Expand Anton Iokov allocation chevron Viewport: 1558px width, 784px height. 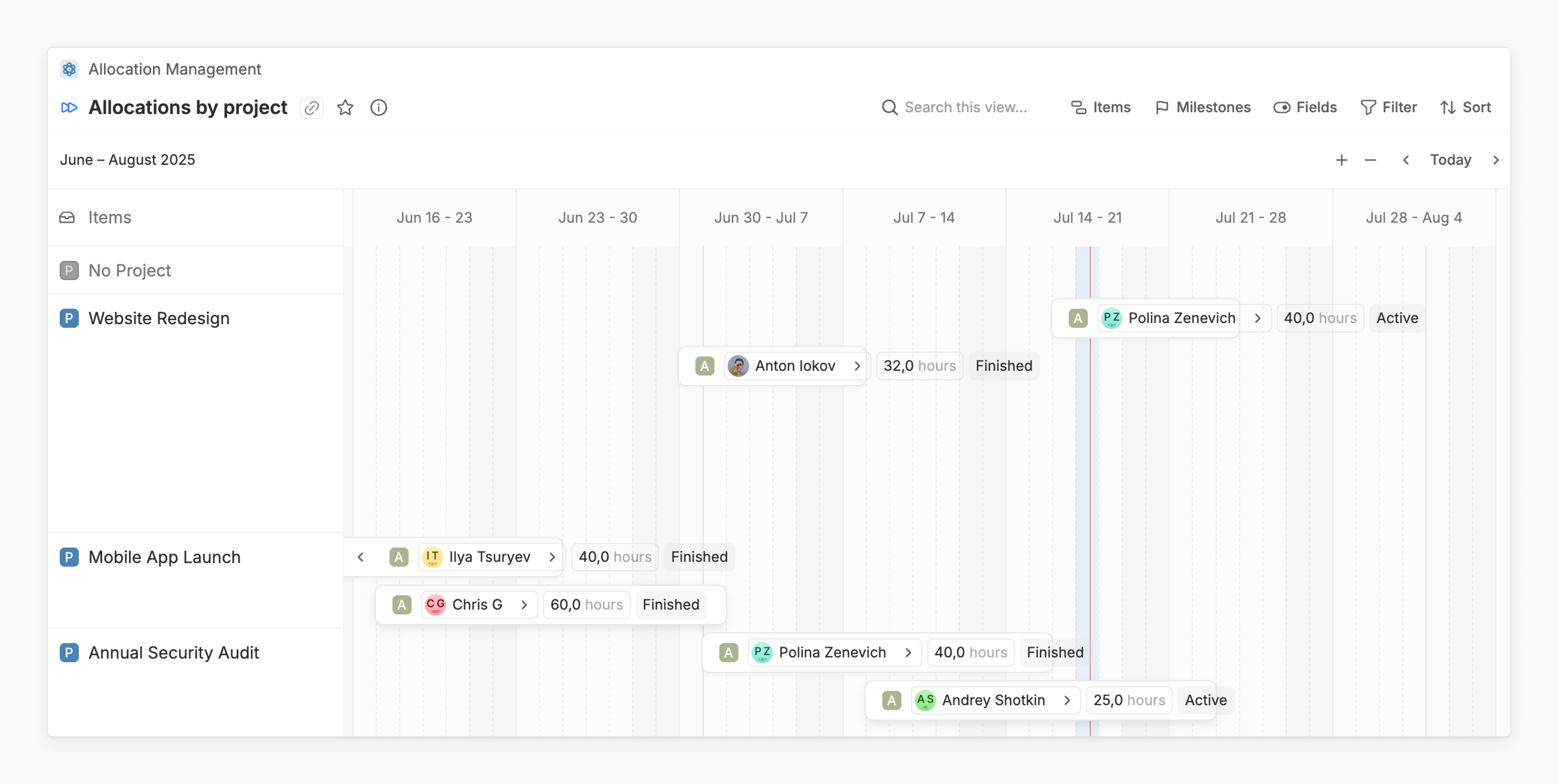856,366
